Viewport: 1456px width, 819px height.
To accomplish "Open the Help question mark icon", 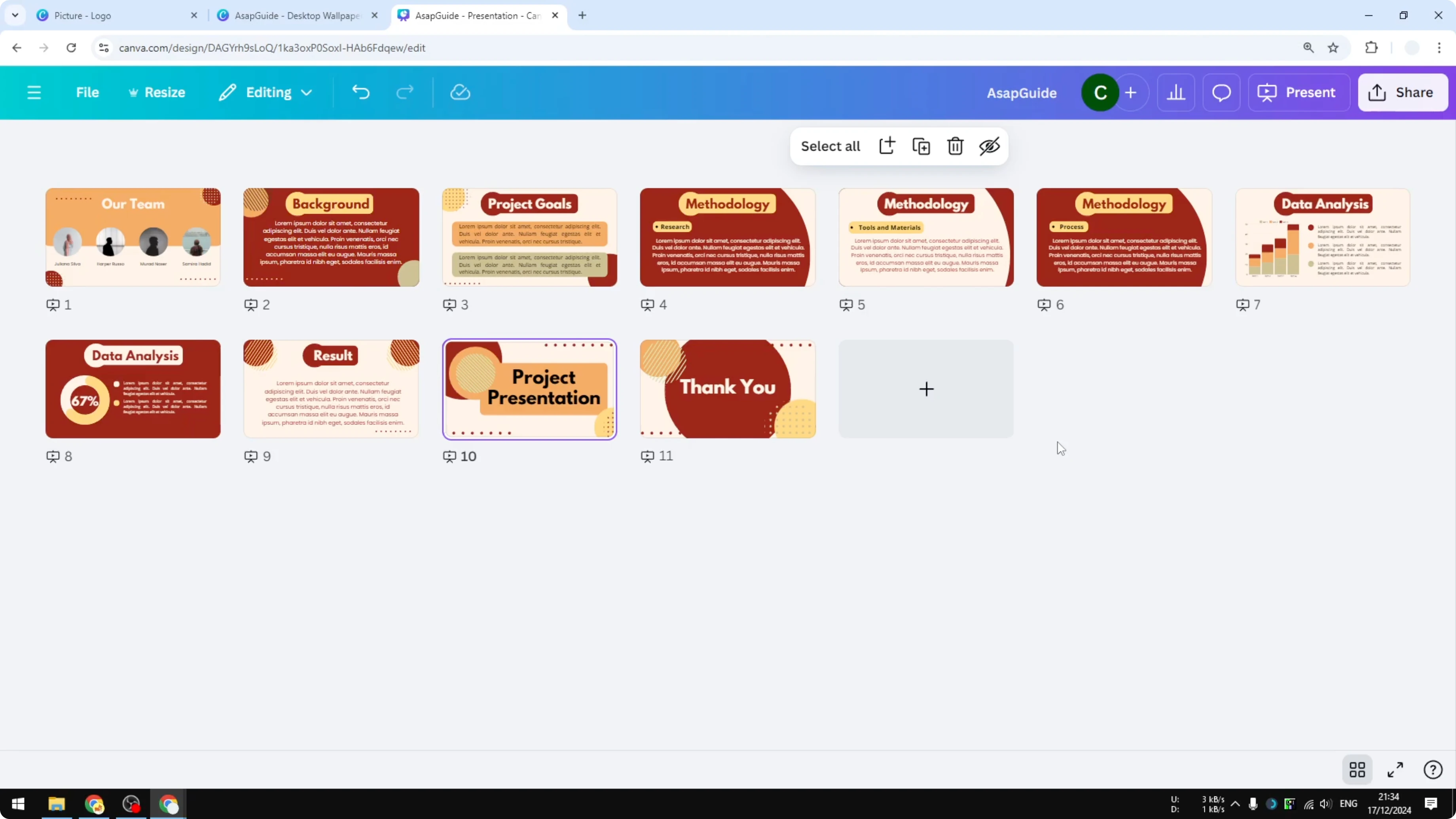I will (x=1433, y=769).
